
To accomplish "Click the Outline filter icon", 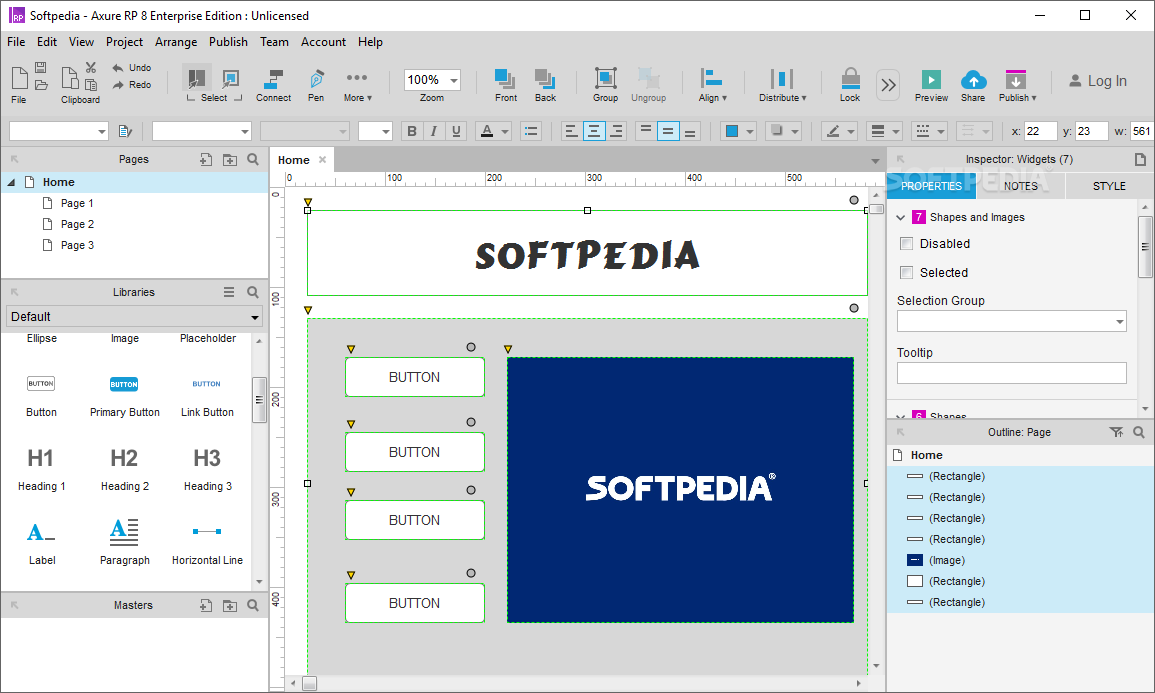I will coord(1116,432).
